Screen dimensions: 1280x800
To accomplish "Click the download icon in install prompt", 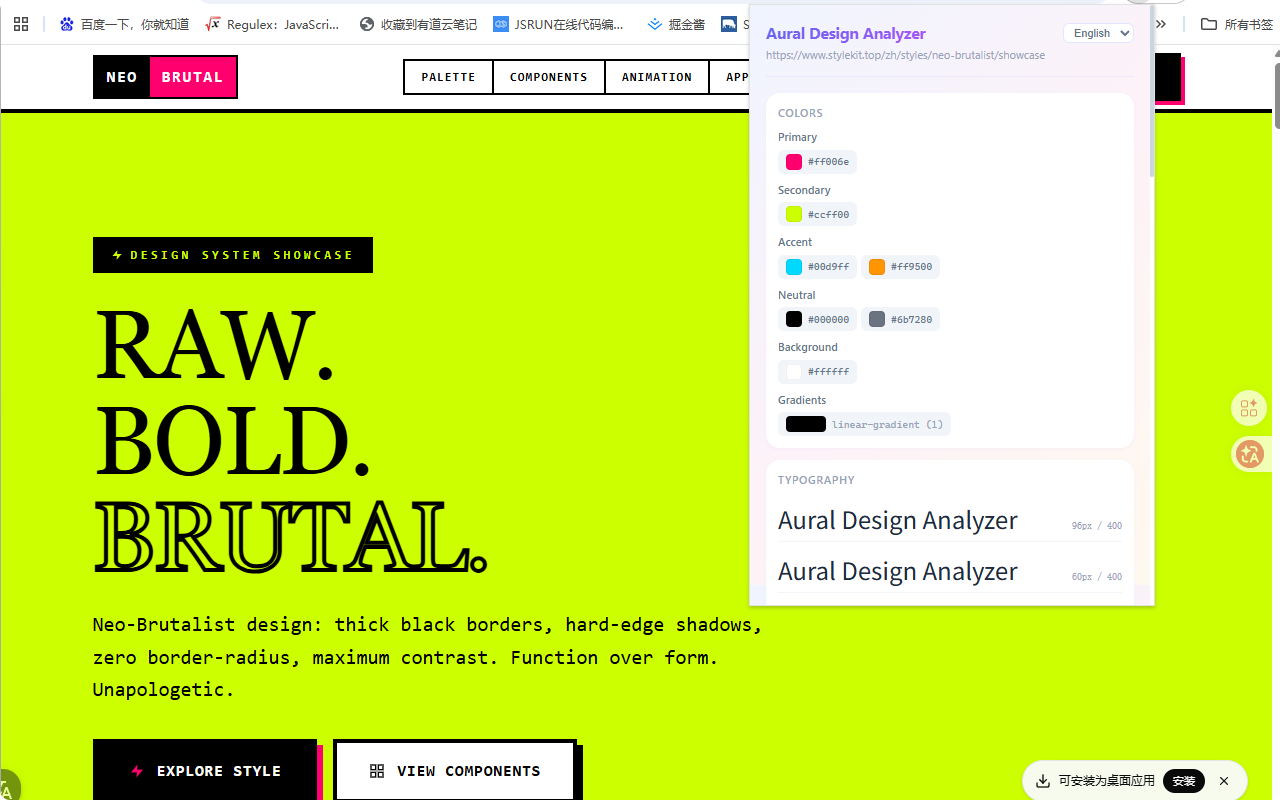I will click(x=1043, y=781).
